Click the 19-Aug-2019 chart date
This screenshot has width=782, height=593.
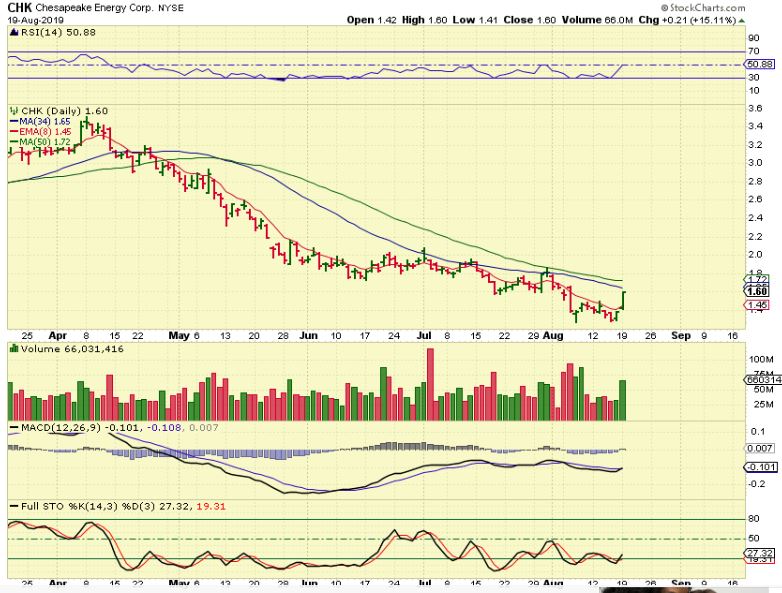(35, 20)
